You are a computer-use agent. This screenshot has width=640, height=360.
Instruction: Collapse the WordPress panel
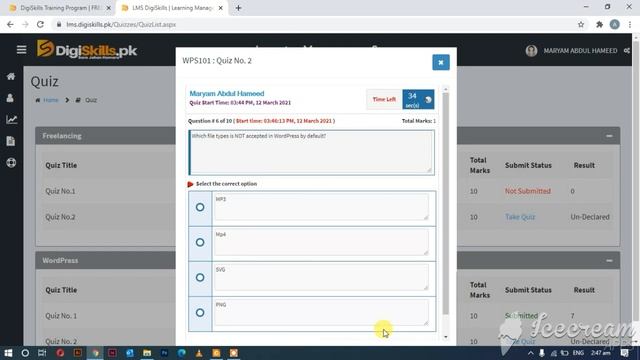tap(609, 260)
